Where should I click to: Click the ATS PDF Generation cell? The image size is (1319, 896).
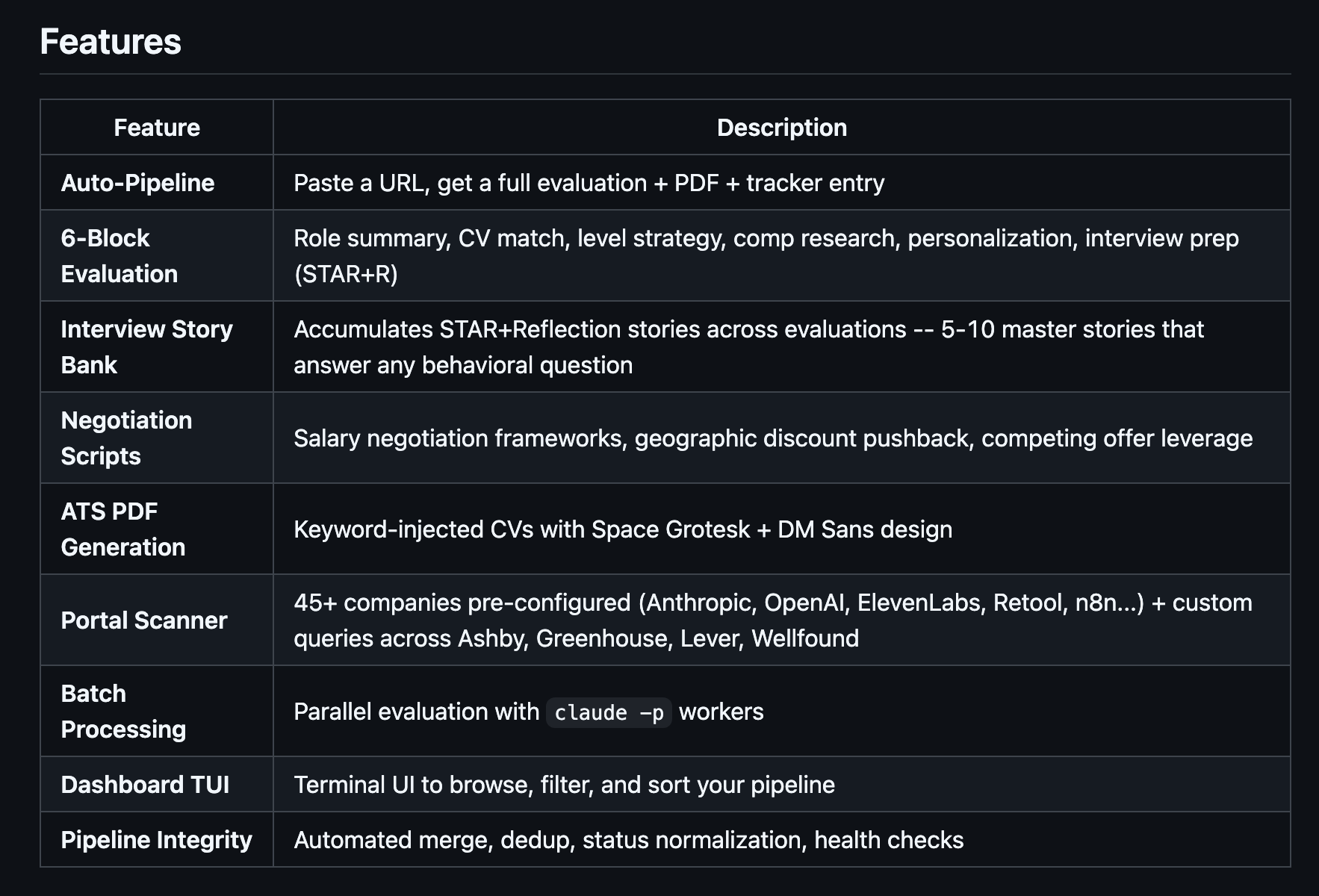pos(122,529)
